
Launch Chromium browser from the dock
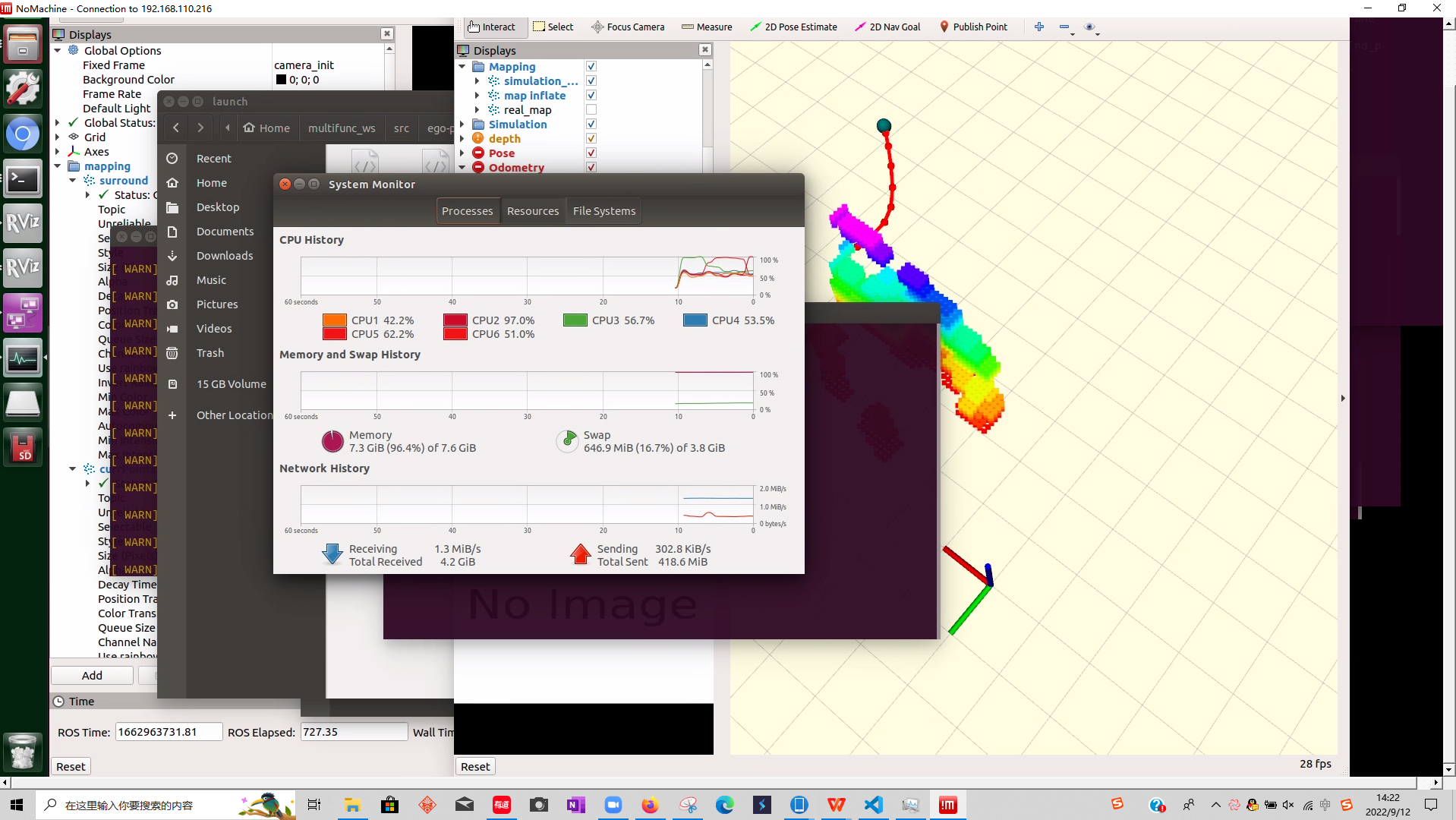click(x=23, y=134)
